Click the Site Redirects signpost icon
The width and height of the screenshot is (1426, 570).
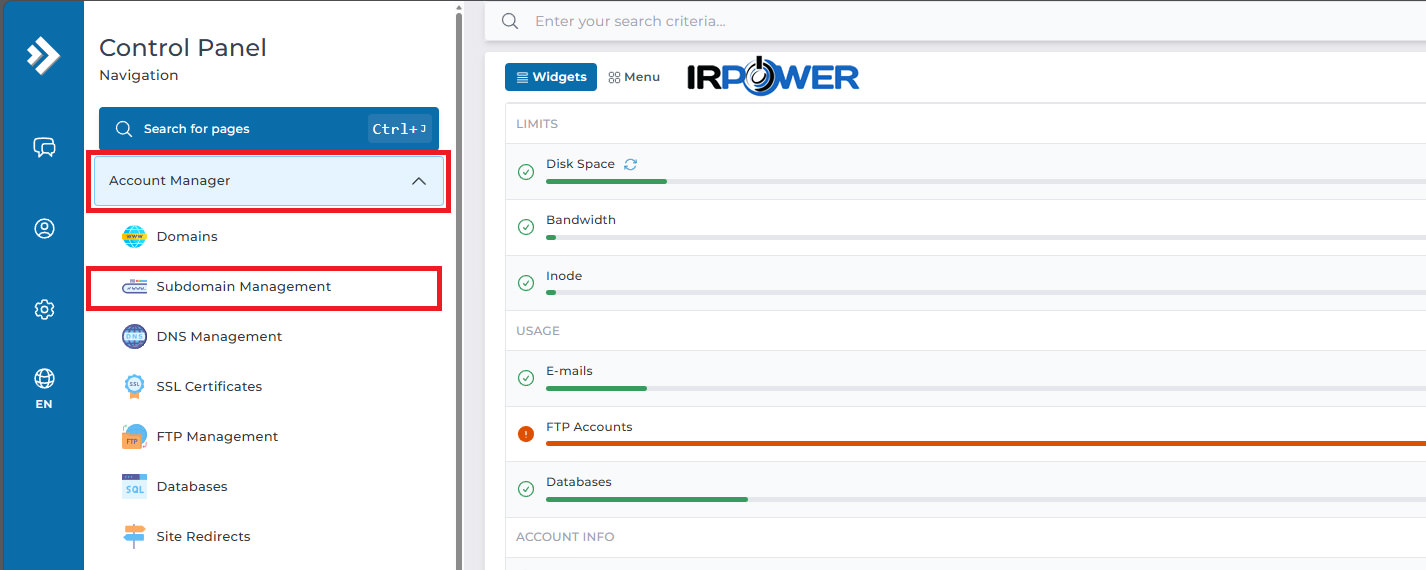pos(134,537)
